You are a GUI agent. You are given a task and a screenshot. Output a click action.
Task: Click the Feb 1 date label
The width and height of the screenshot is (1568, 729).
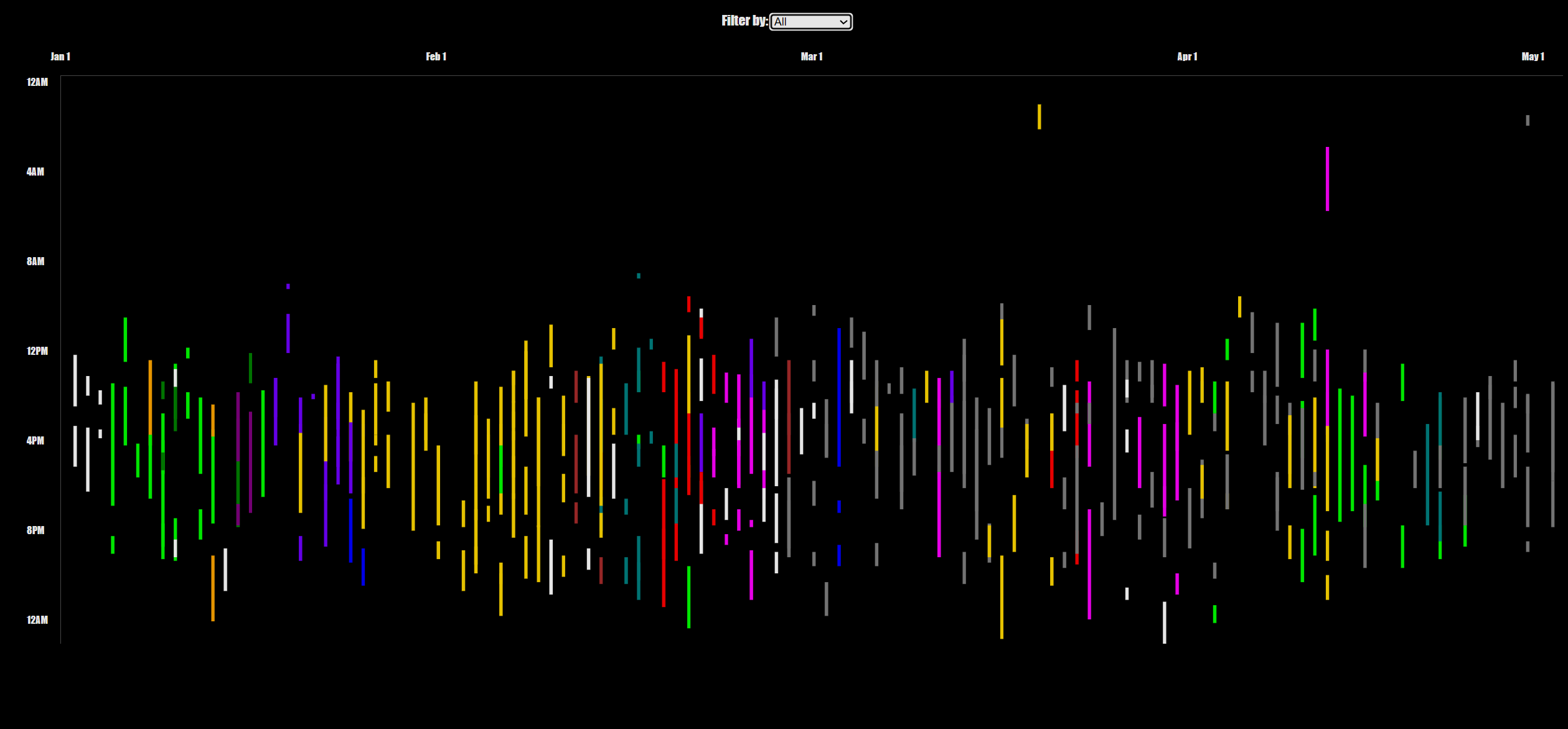click(x=436, y=57)
